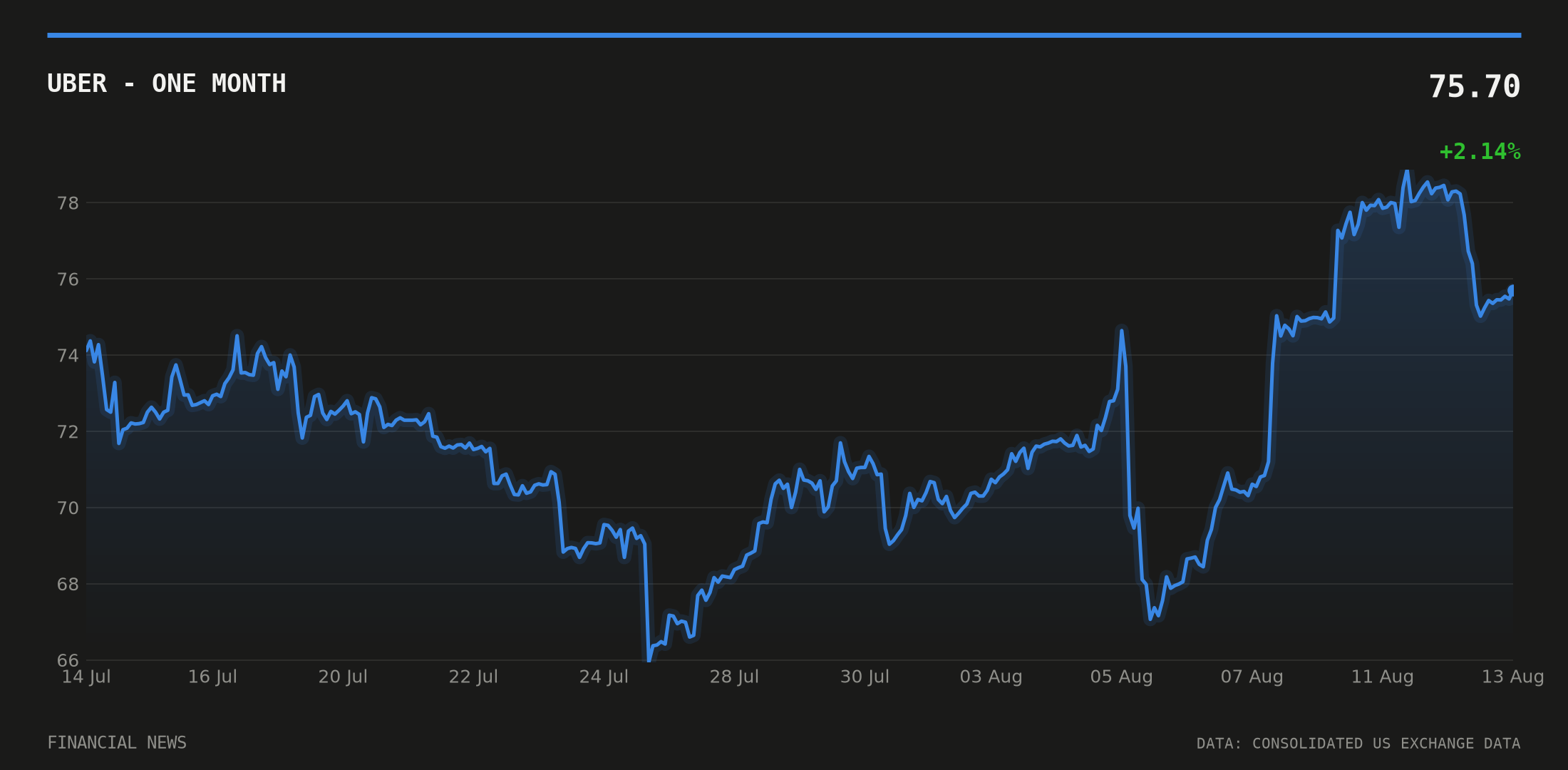Click the 14 Jul date label

[x=86, y=677]
